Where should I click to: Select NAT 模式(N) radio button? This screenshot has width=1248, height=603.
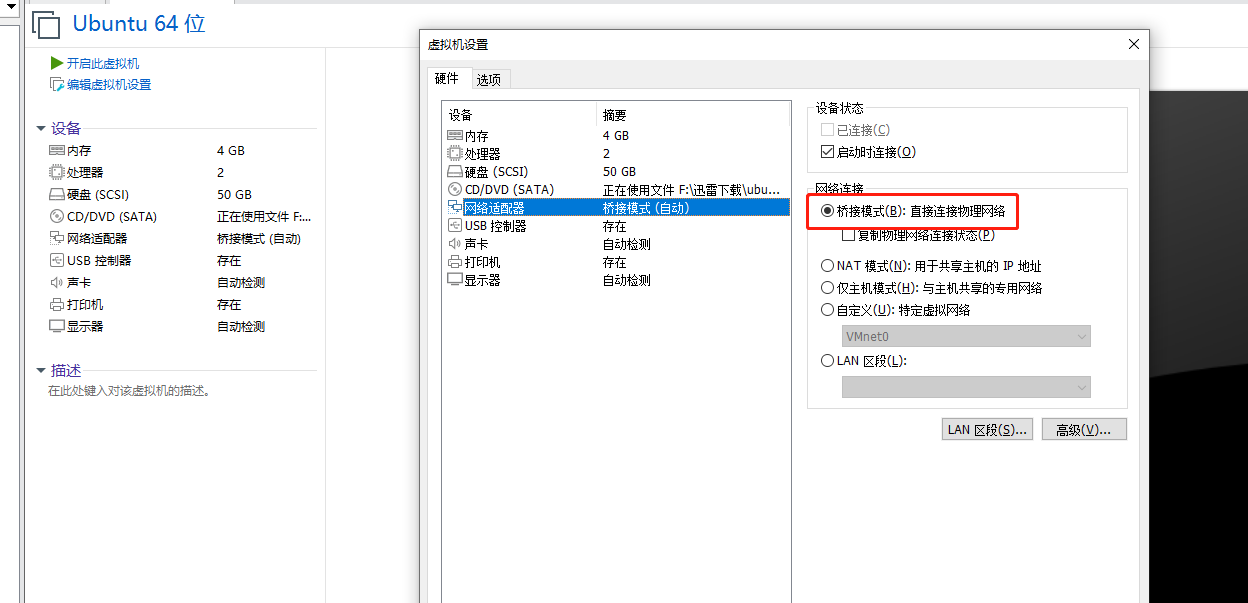click(827, 266)
